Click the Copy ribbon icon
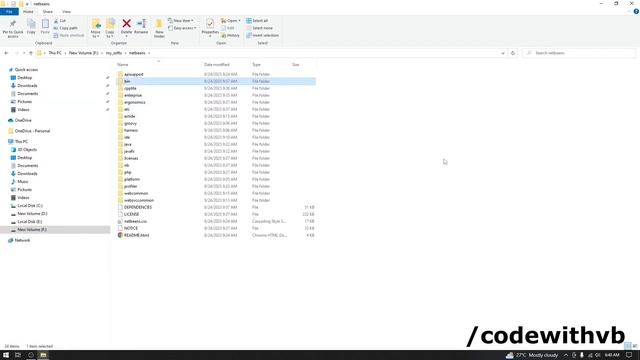 (x=31, y=27)
